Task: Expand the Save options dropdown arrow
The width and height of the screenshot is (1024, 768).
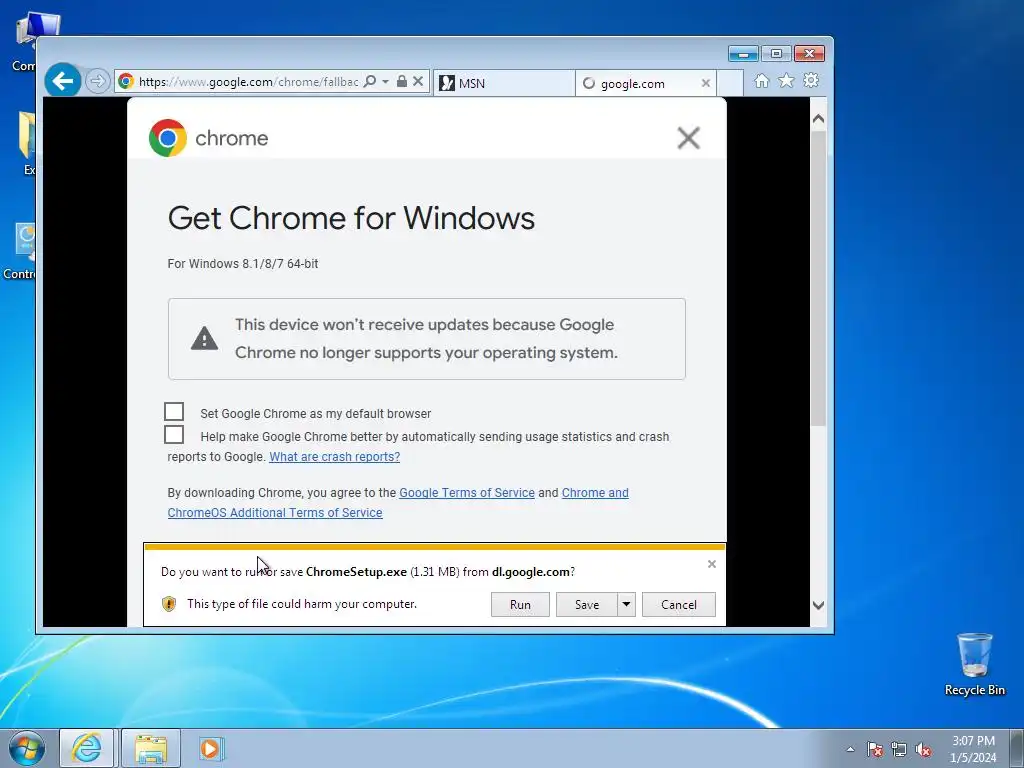Action: click(x=626, y=605)
